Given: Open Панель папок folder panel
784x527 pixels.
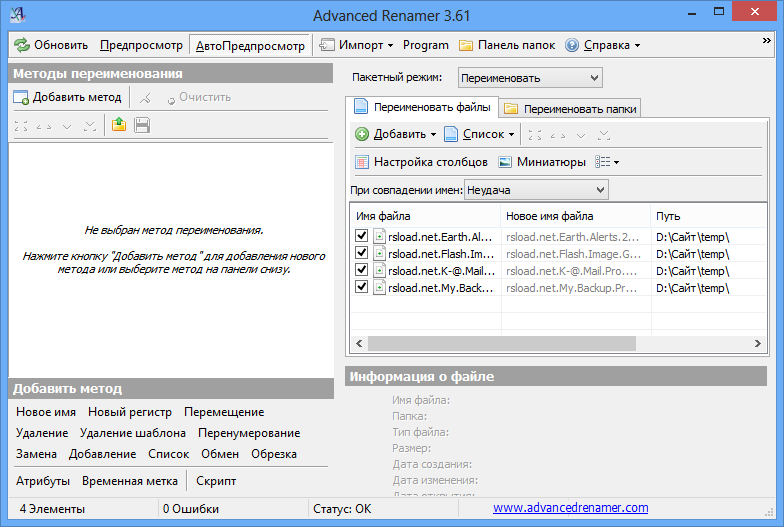Looking at the screenshot, I should (507, 45).
